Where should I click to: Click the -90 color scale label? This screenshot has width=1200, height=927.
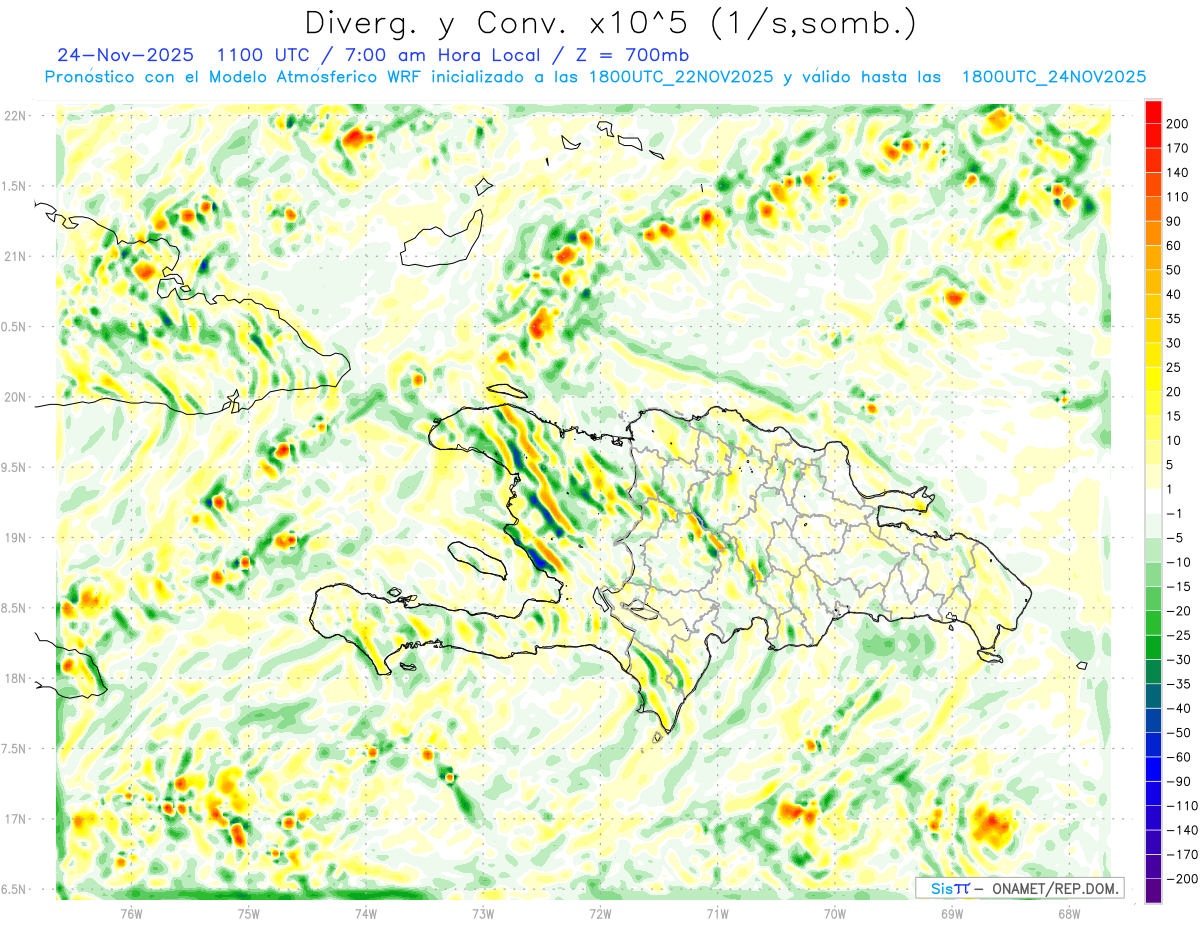coord(1179,782)
